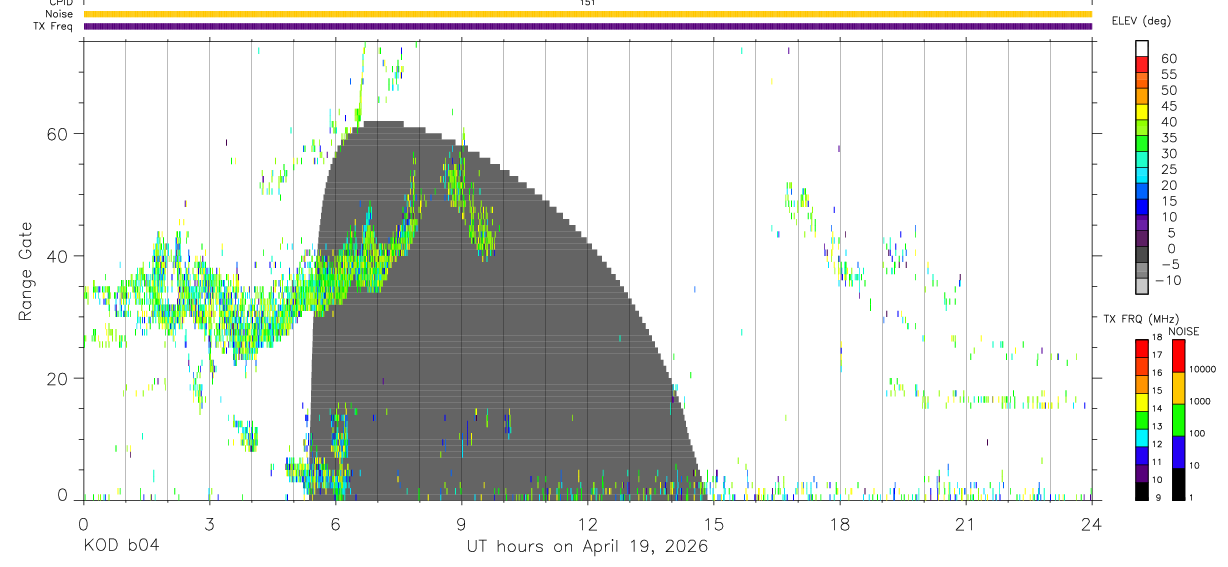Pick the white cap atop the ELEV colorbar
Screen dimensions: 1228x567
click(x=1142, y=48)
